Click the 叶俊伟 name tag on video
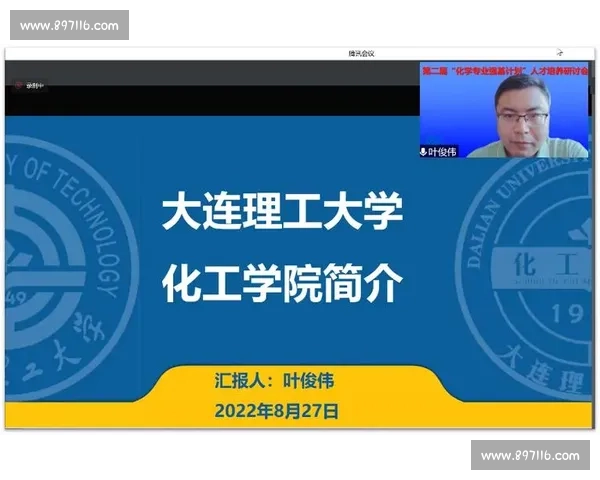Viewport: 600px width, 480px height. (x=442, y=152)
